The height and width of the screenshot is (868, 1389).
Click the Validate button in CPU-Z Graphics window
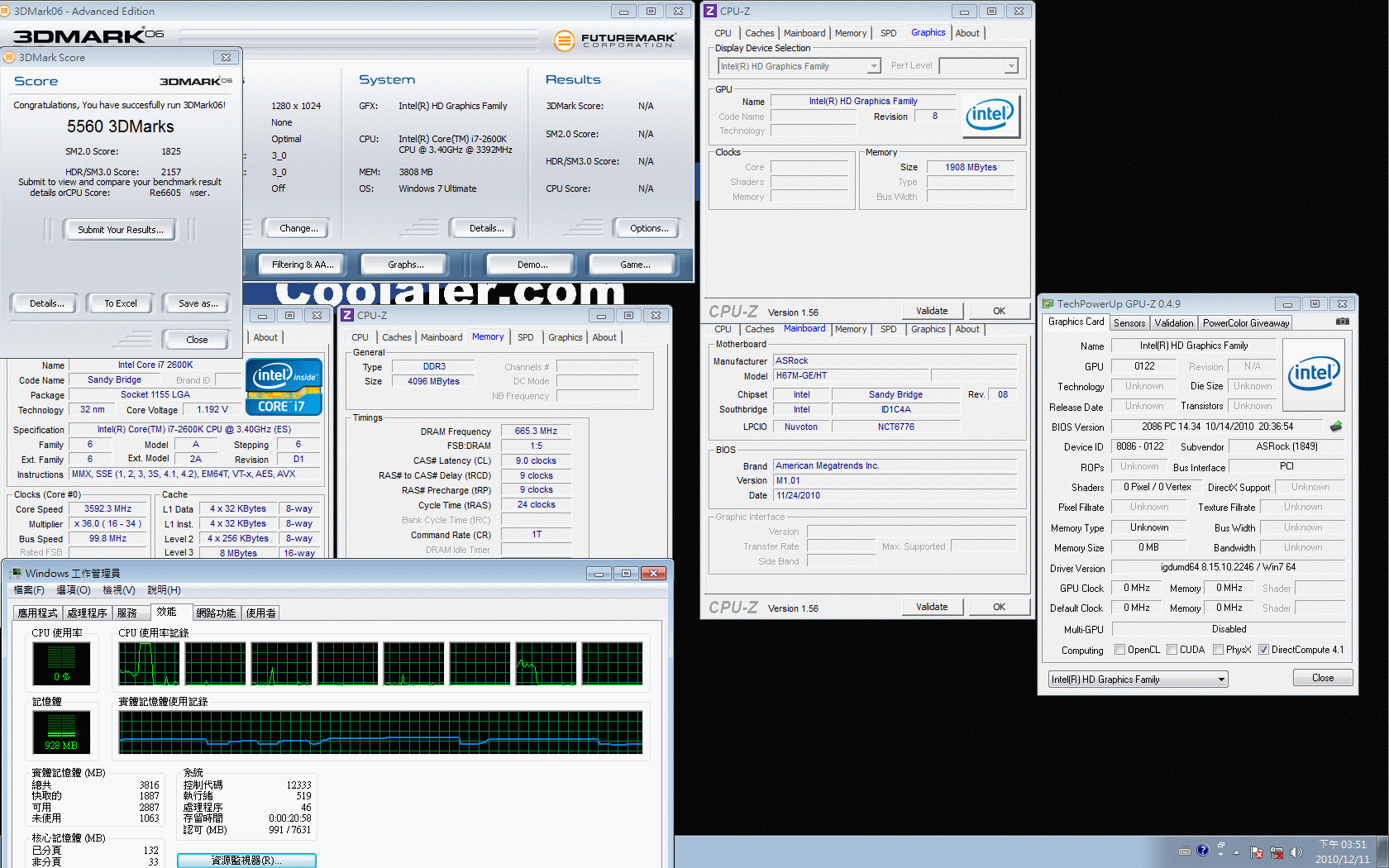click(x=932, y=311)
